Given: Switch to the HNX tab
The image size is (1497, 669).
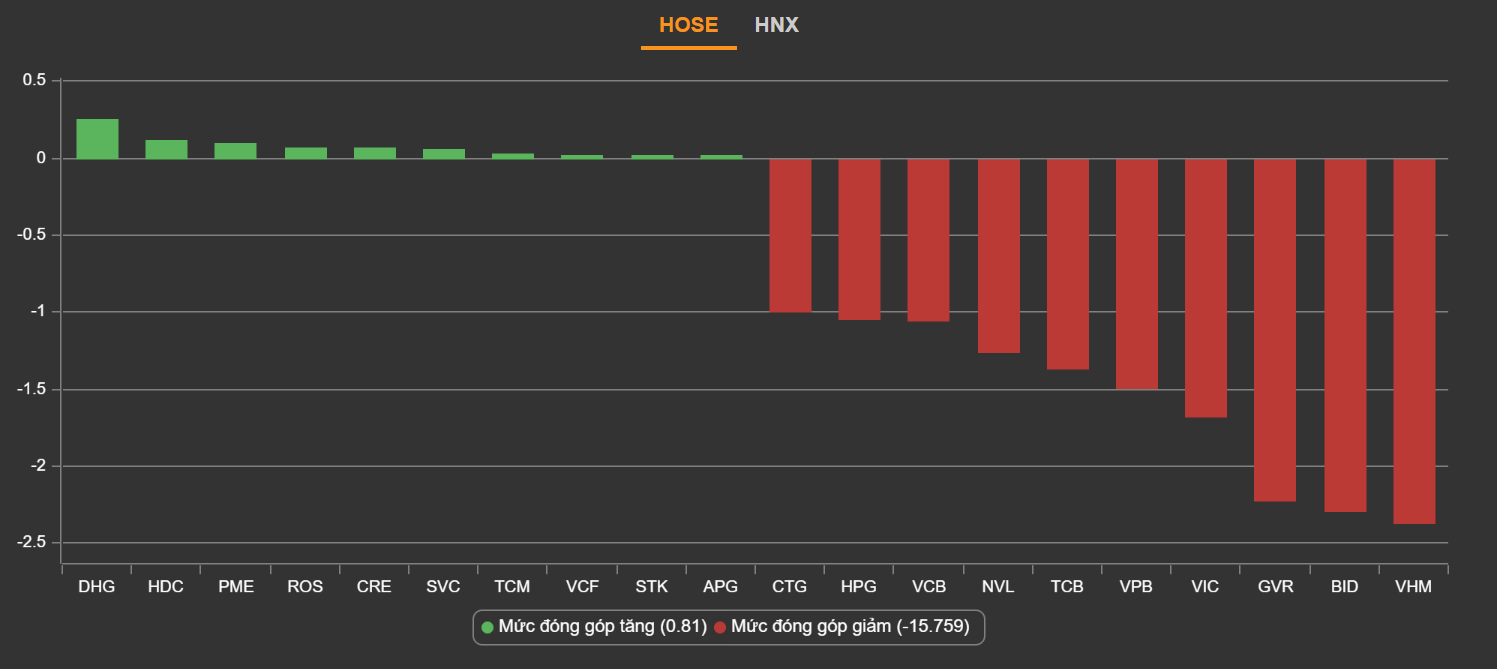Looking at the screenshot, I should coord(776,25).
